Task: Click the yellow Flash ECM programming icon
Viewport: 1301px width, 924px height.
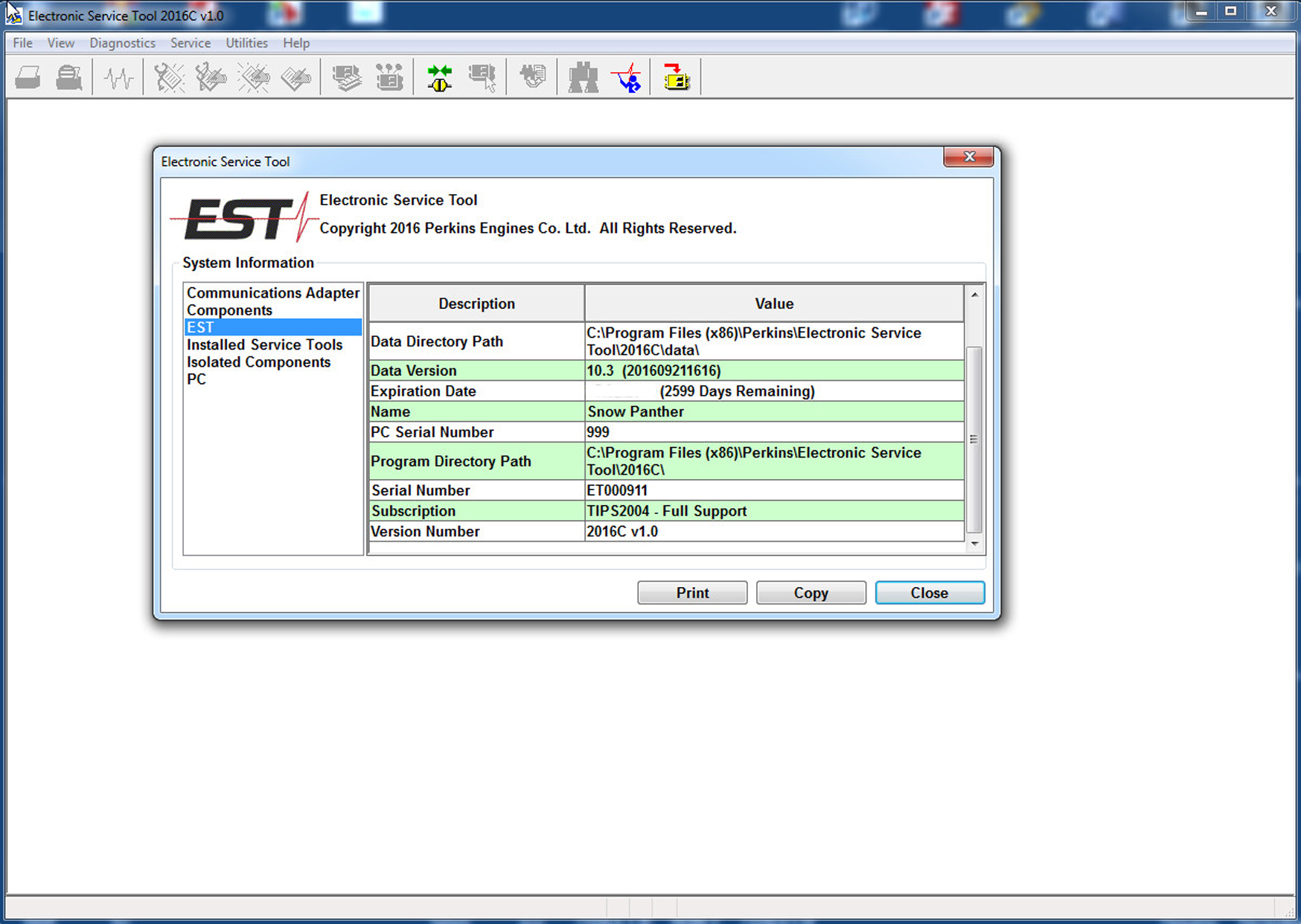Action: pyautogui.click(x=676, y=77)
